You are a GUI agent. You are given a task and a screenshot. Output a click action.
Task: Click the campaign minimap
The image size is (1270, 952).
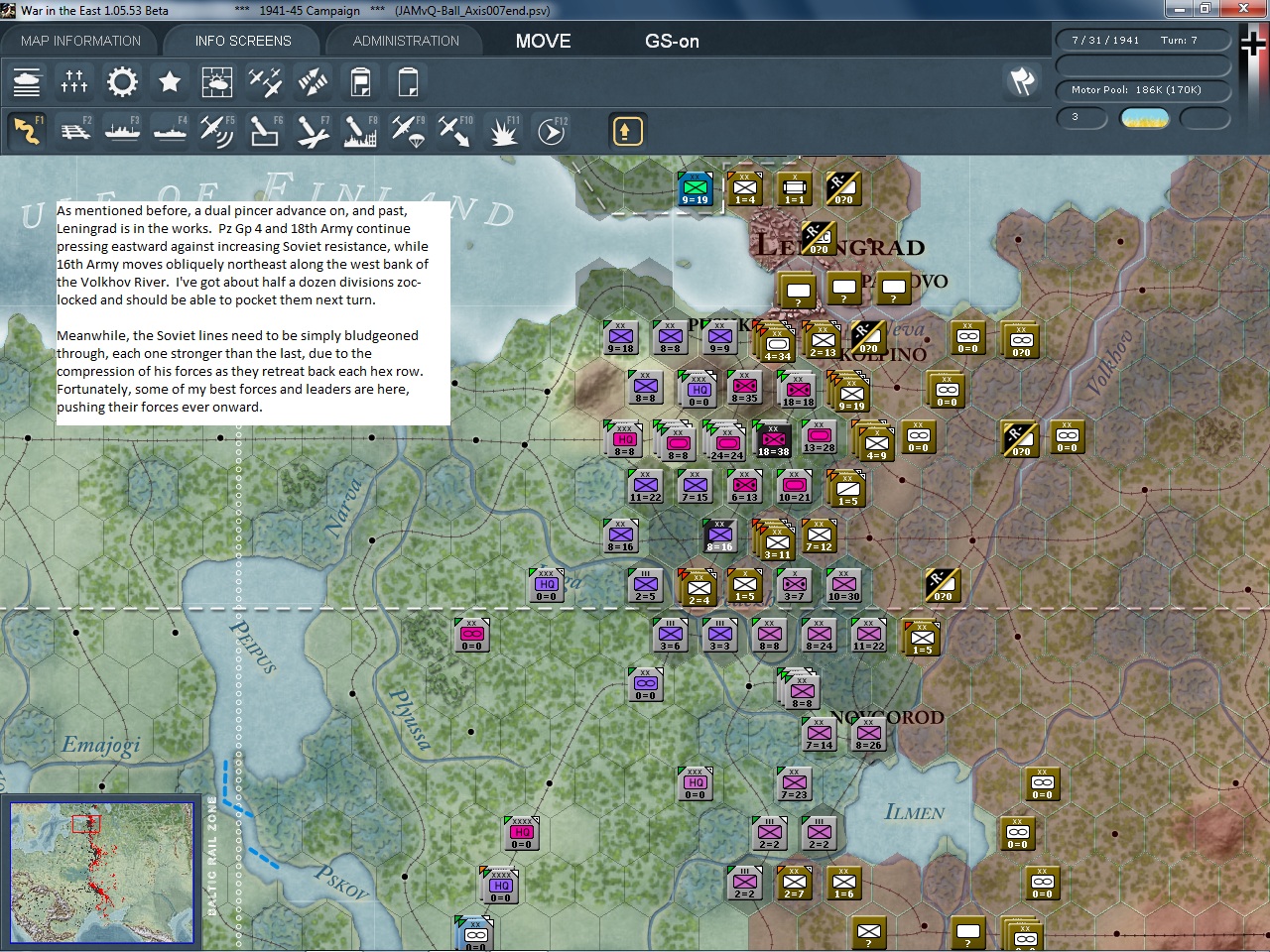point(101,873)
